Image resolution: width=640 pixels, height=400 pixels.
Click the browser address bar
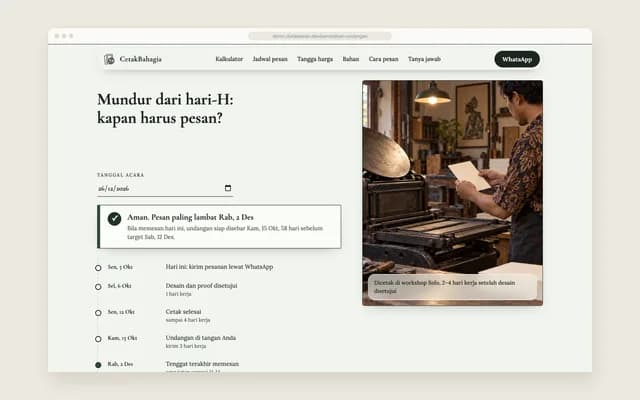tap(320, 36)
